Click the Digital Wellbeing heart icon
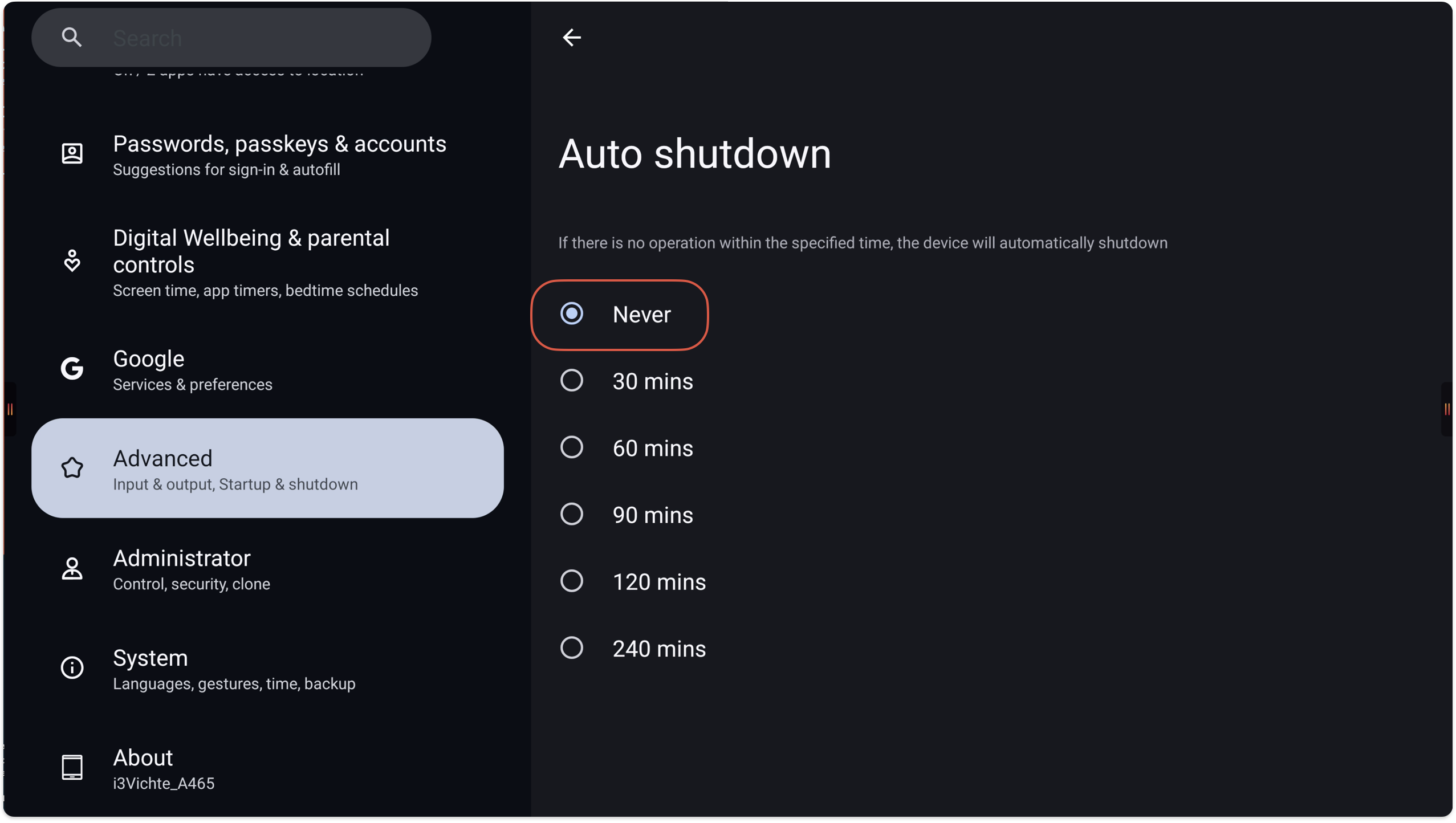Screen dimensions: 1456x823 coord(72,260)
